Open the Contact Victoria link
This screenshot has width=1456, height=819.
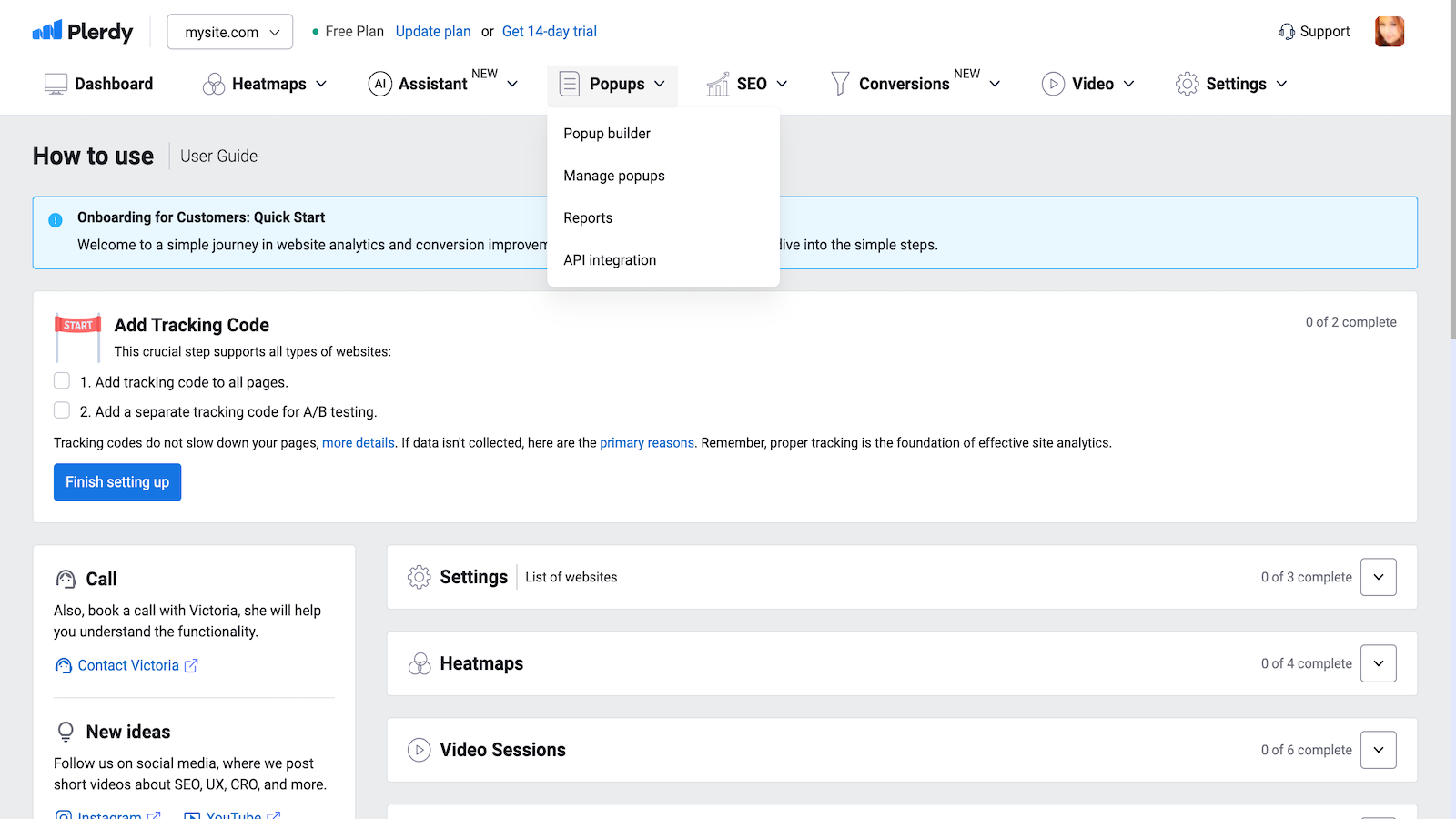point(127,665)
